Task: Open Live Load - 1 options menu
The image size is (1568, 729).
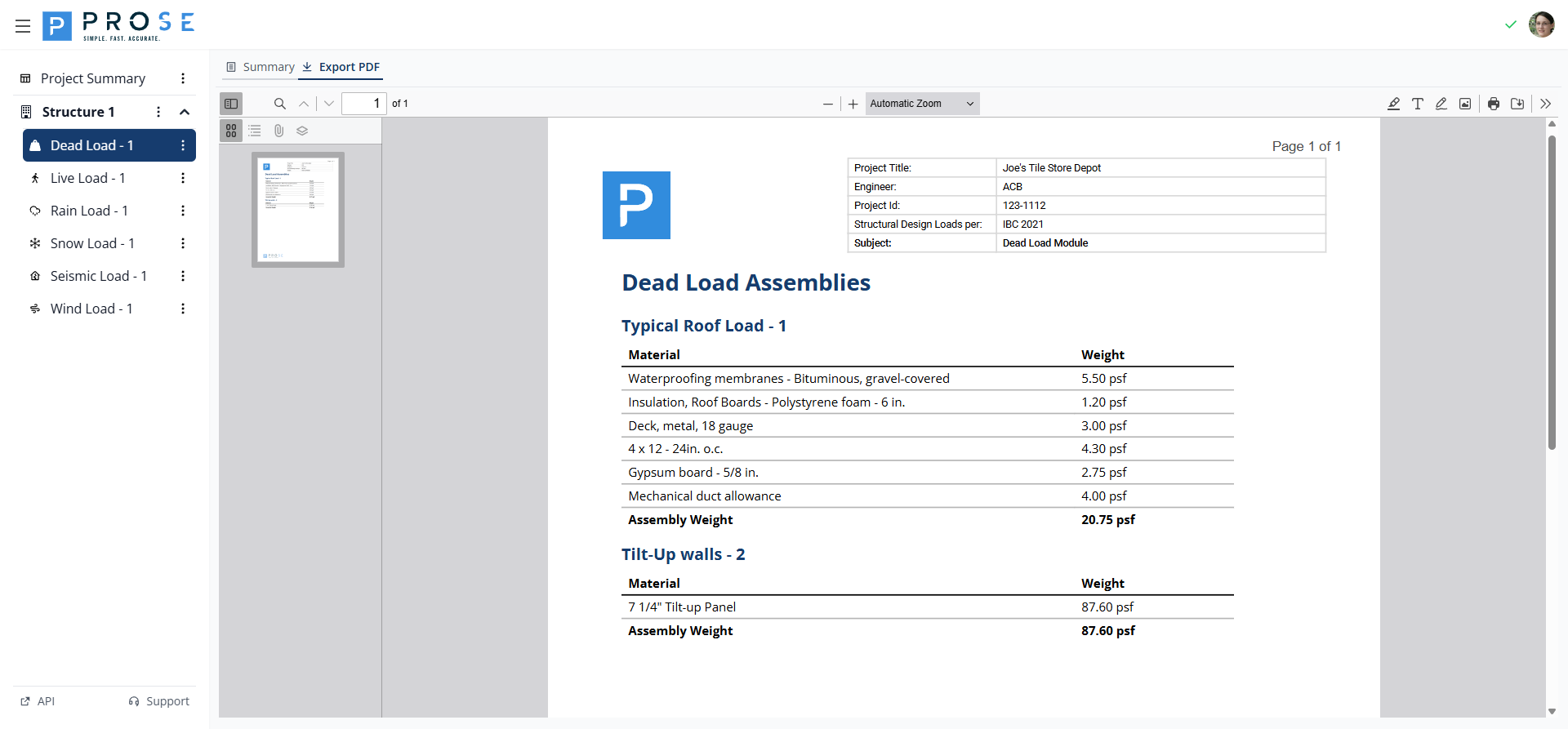Action: coord(183,178)
